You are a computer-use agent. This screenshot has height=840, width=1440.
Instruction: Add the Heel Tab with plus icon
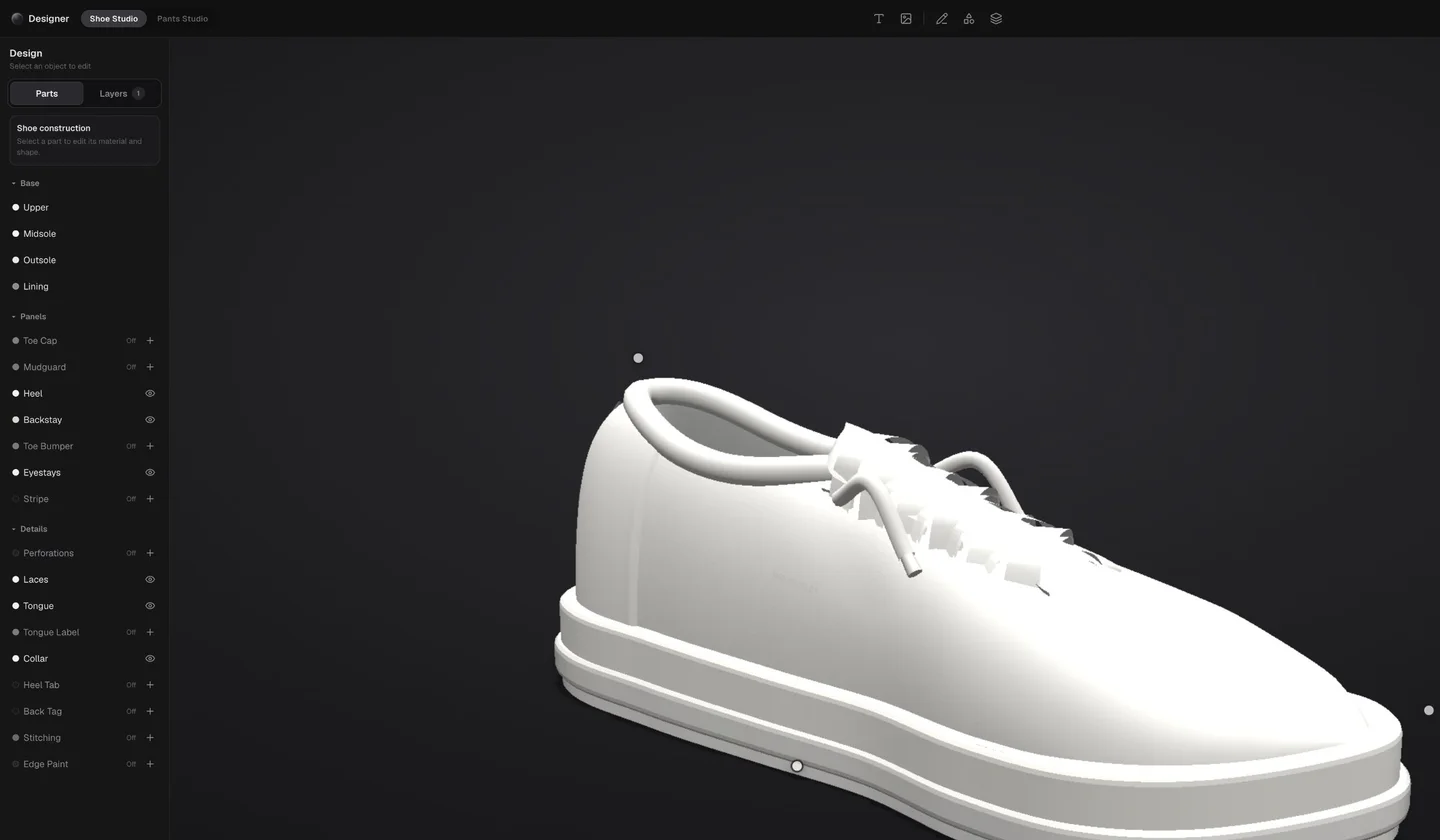click(150, 685)
